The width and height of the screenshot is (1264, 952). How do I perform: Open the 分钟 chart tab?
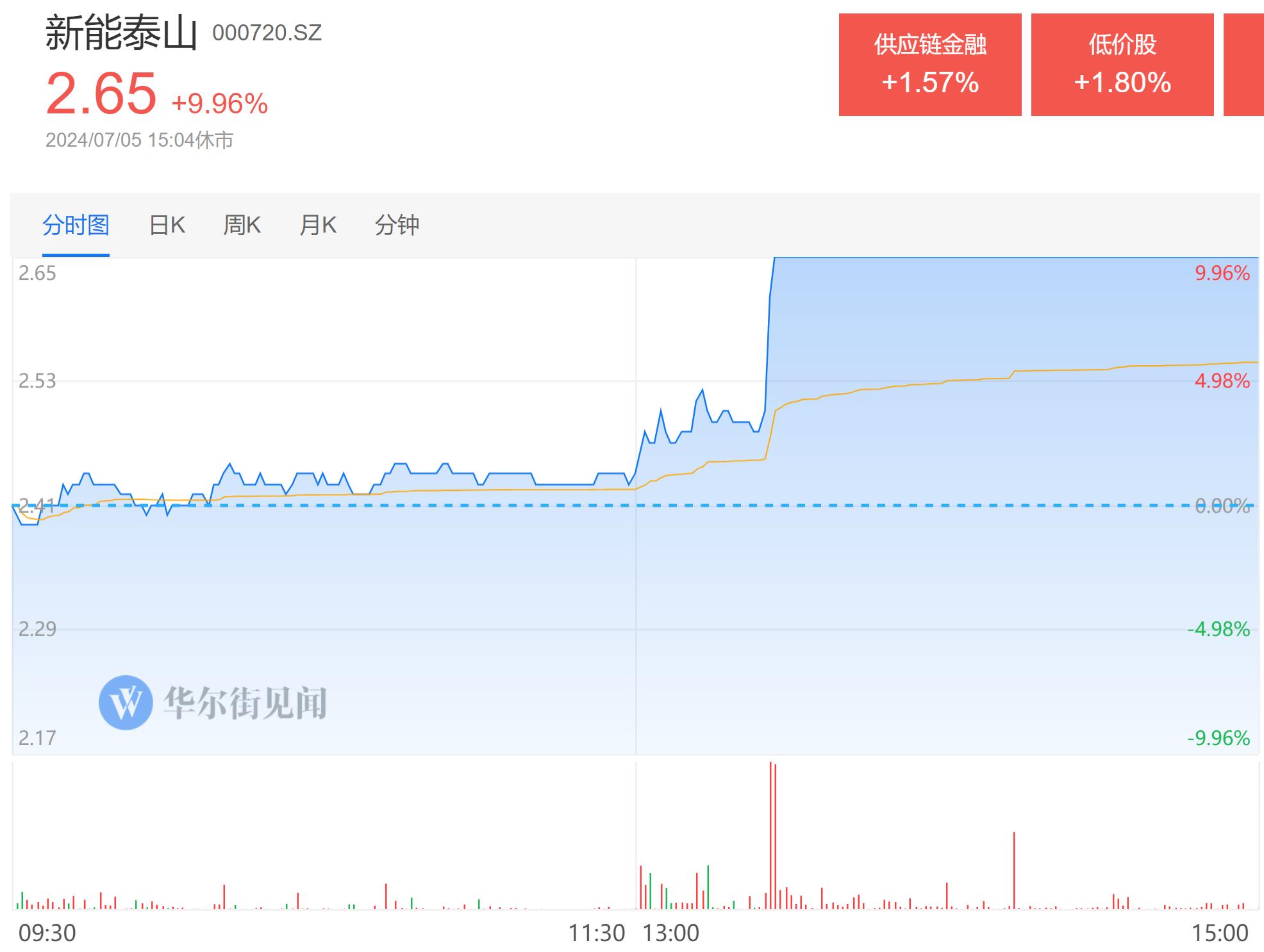(x=397, y=226)
